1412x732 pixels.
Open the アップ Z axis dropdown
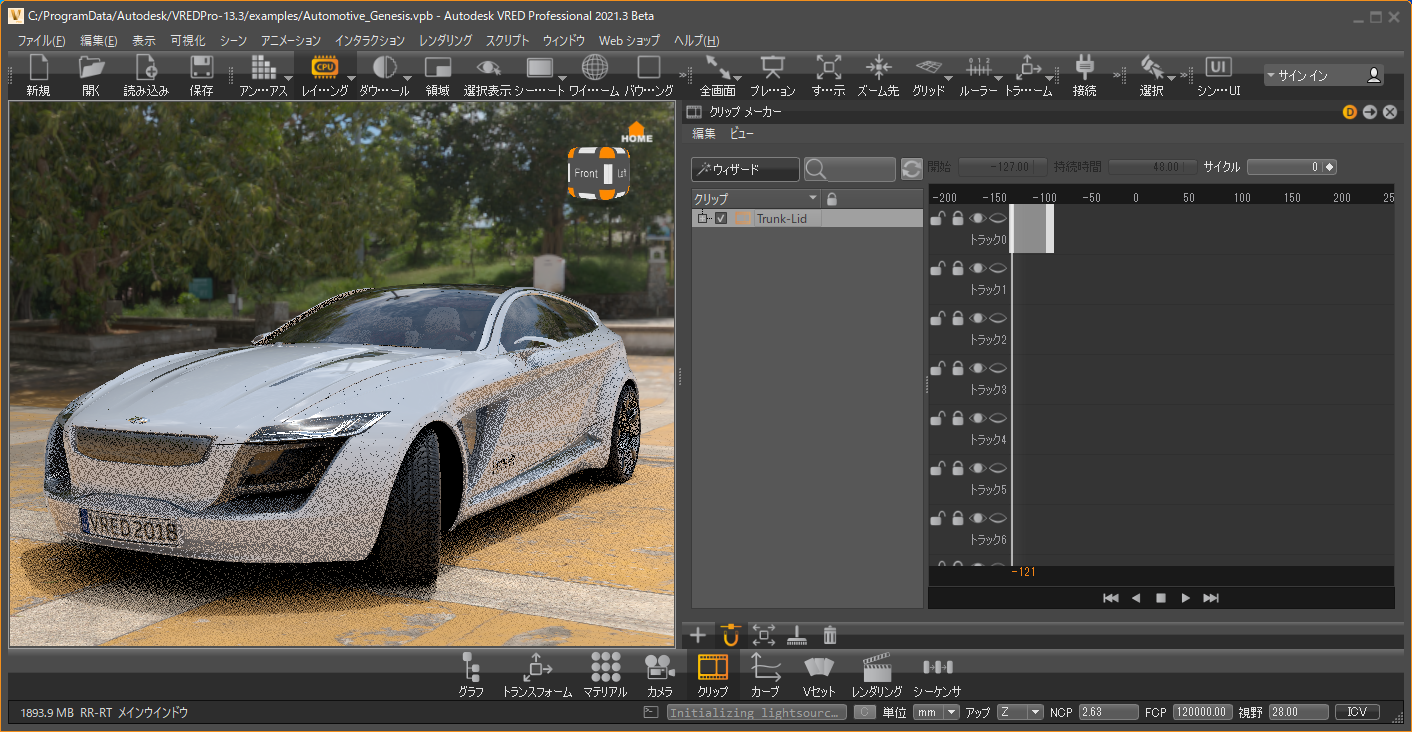click(1020, 712)
